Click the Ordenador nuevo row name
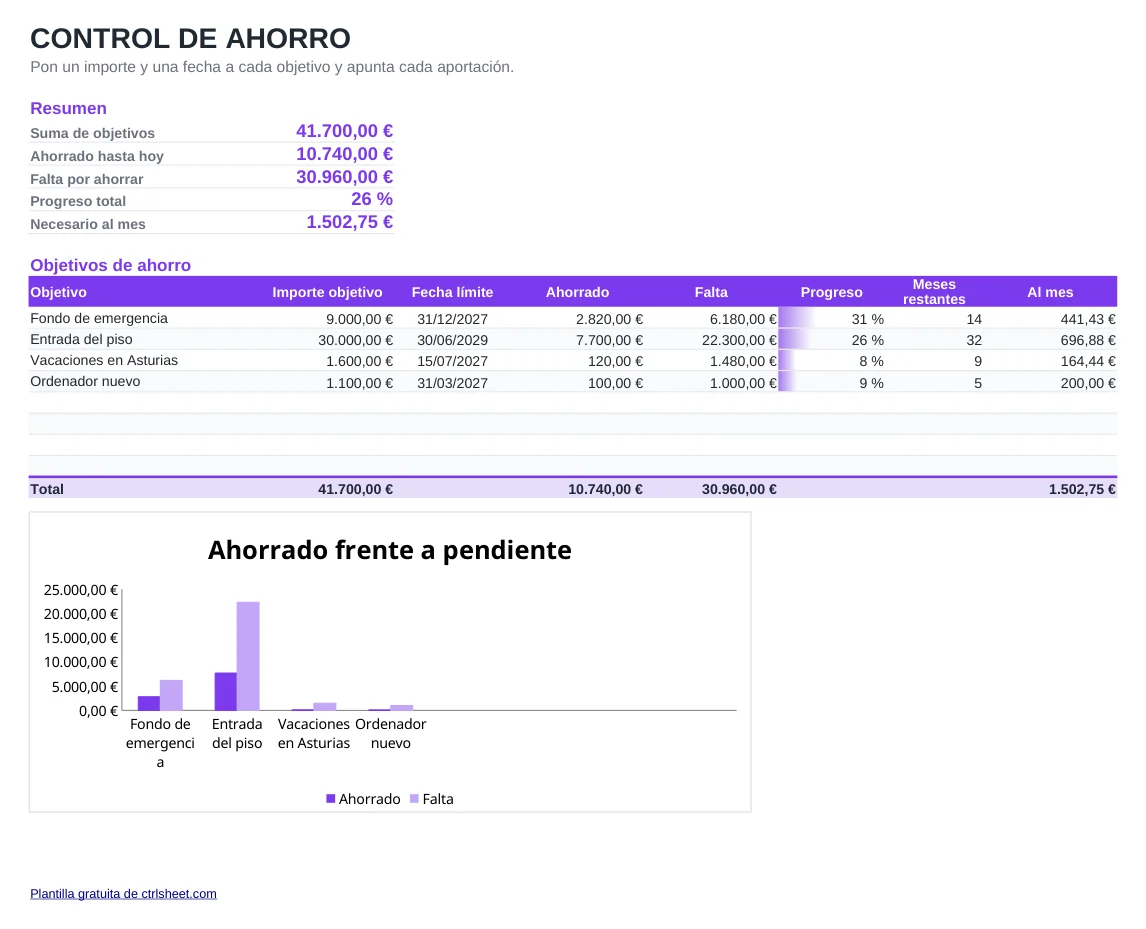The height and width of the screenshot is (929, 1146). 85,382
